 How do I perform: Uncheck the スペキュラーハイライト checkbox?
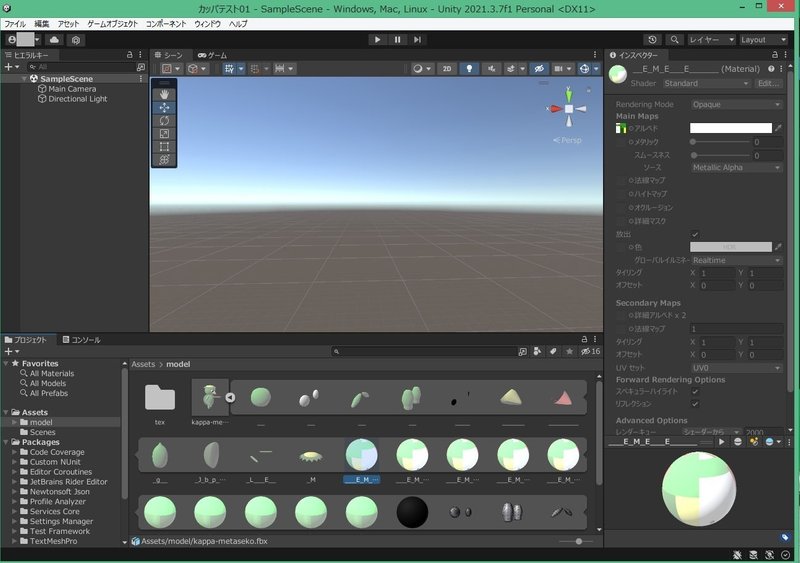[695, 391]
